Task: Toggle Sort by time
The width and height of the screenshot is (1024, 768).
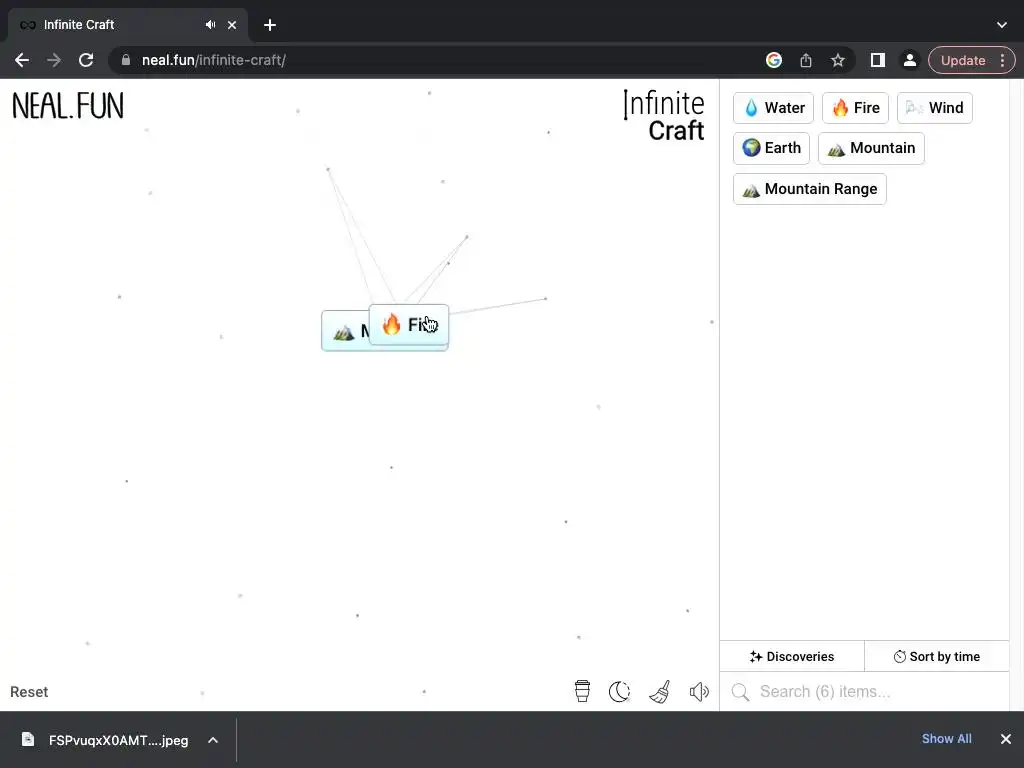Action: (x=936, y=656)
